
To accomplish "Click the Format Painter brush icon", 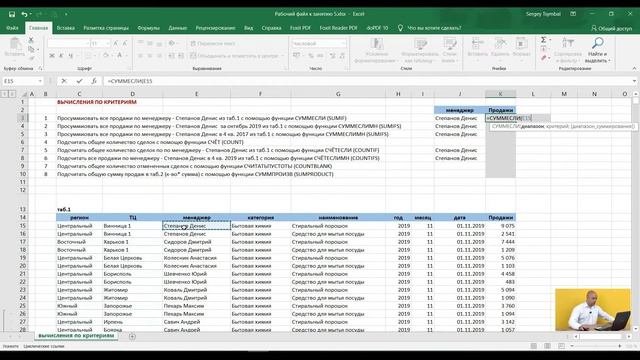I will tap(31, 58).
